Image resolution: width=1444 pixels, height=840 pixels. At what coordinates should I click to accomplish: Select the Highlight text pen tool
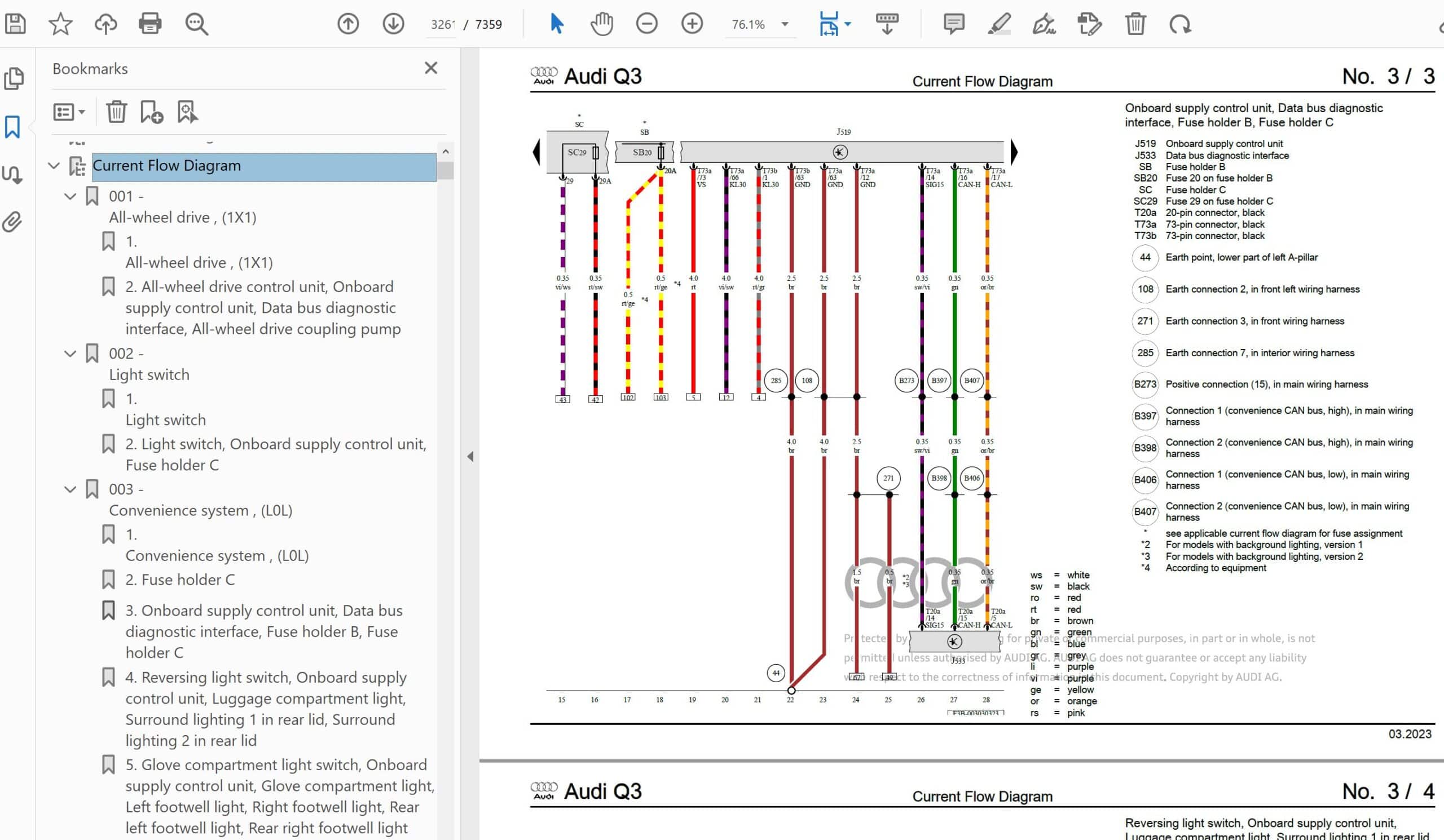tap(999, 24)
